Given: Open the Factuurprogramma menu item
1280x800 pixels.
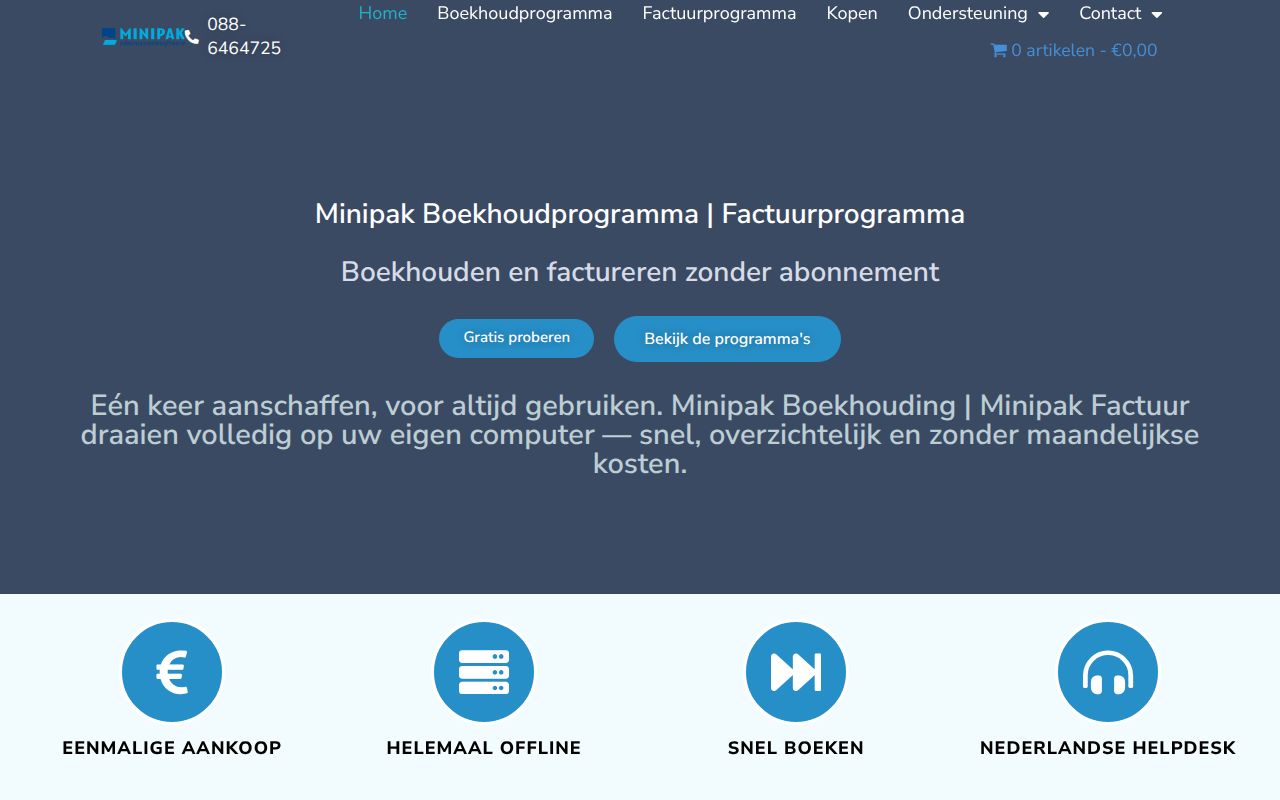Looking at the screenshot, I should click(720, 13).
